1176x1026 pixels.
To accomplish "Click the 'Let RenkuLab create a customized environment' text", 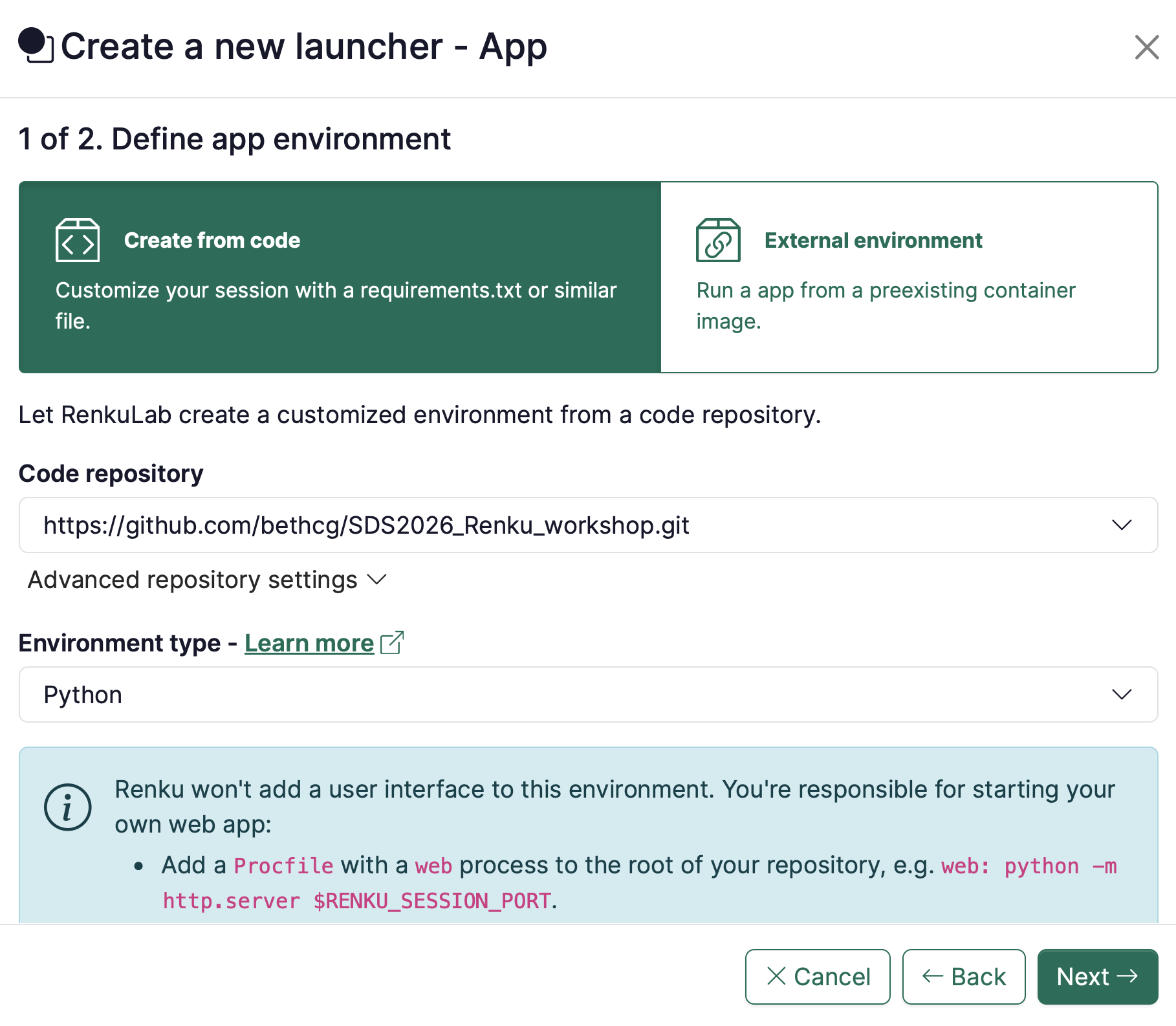I will [419, 415].
